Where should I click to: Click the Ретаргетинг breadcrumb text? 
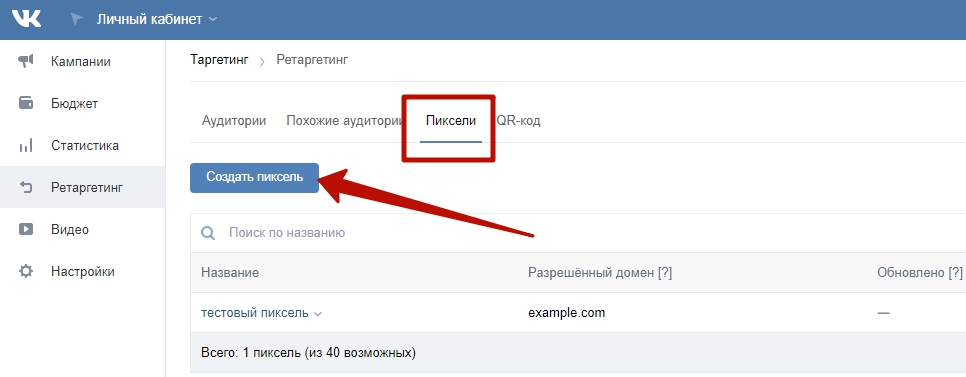(x=312, y=60)
